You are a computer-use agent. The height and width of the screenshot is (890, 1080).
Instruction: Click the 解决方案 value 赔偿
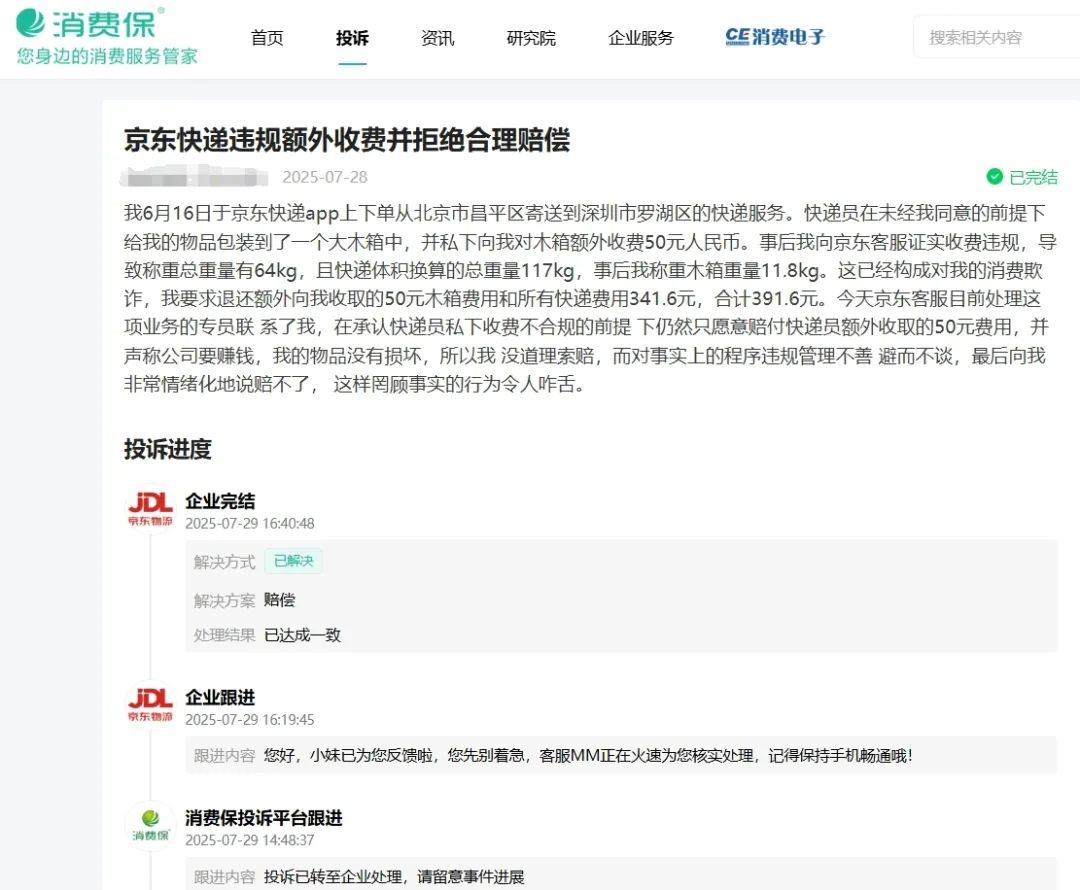280,599
